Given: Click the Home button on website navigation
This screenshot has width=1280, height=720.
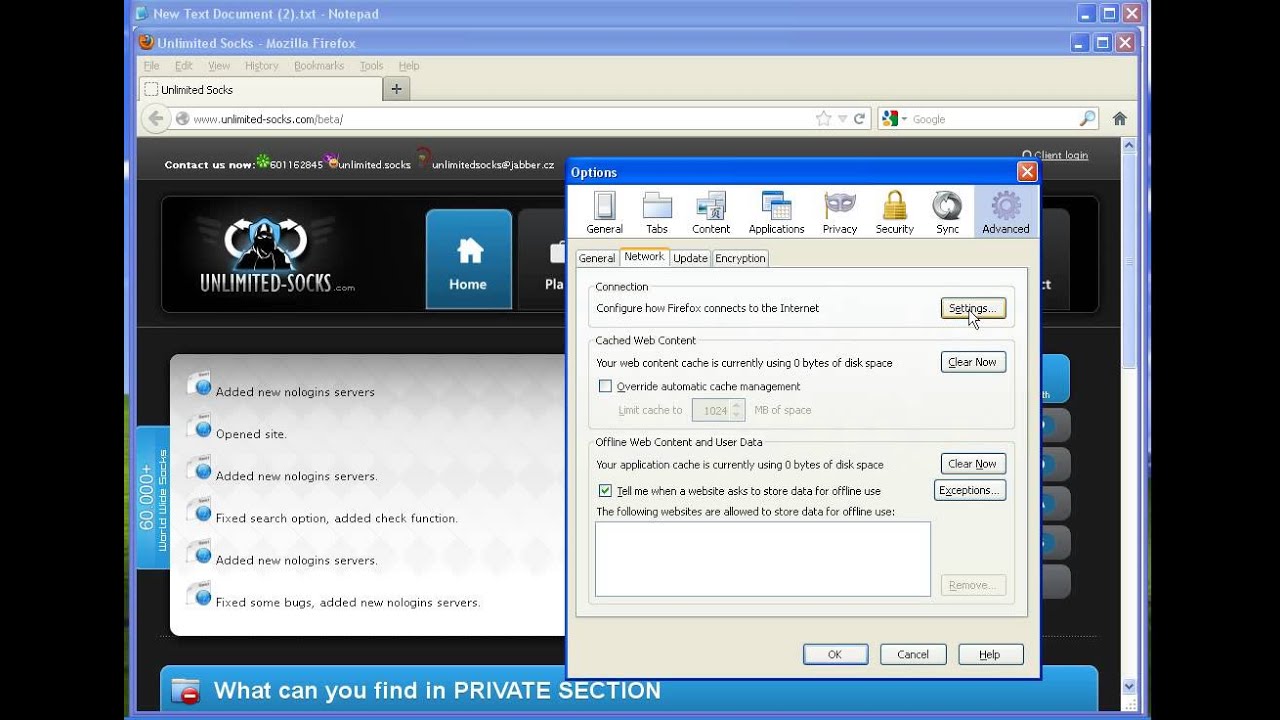Looking at the screenshot, I should [x=468, y=260].
